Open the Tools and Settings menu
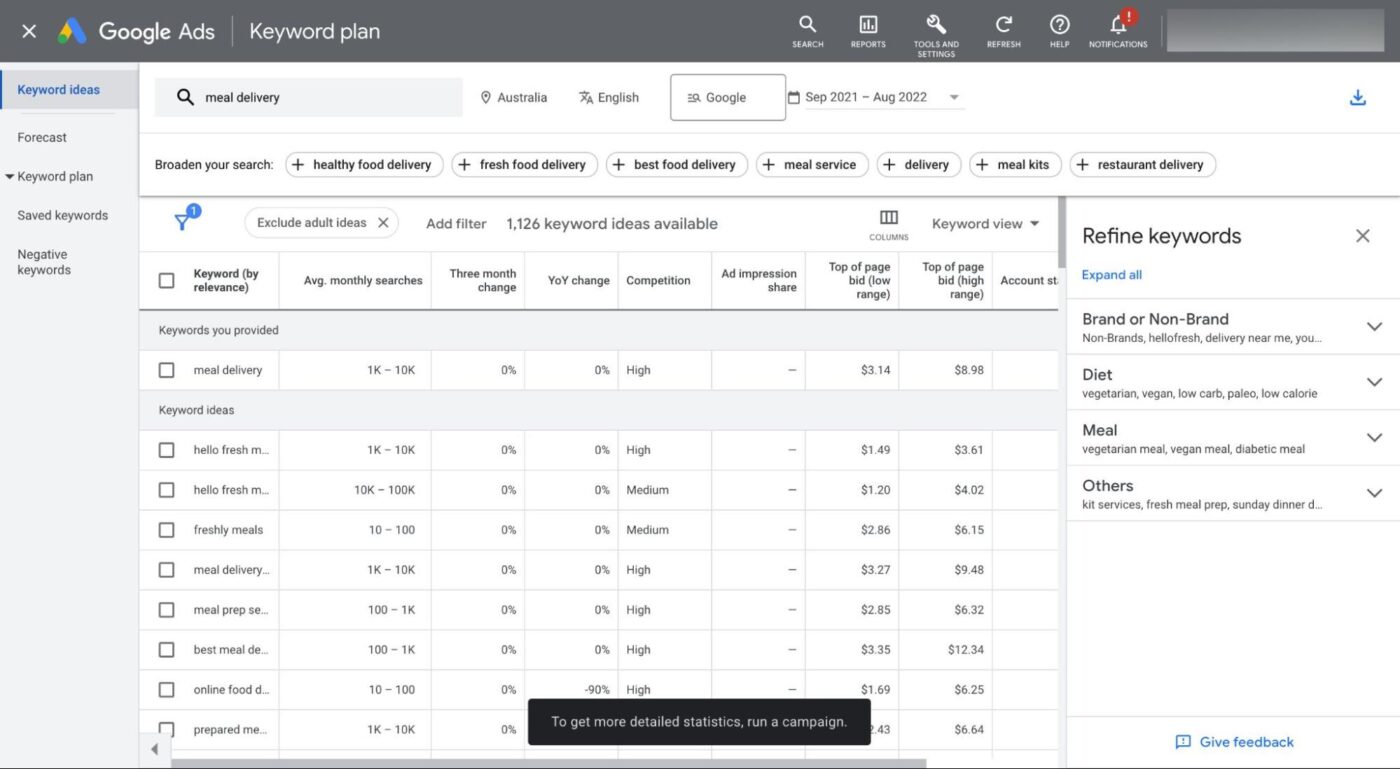 (x=935, y=30)
